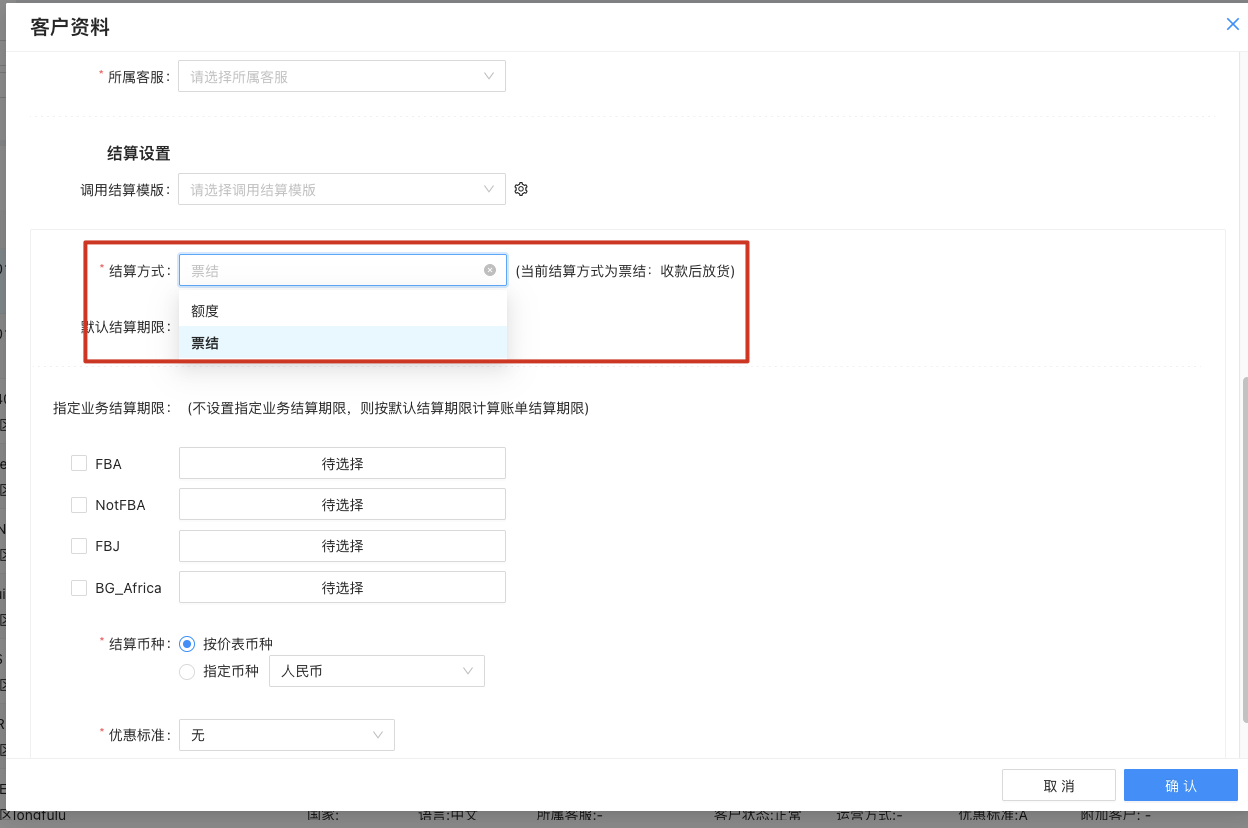Screen dimensions: 1248x828
Task: Close the 客户资料 dialog
Action: pos(1233,23)
